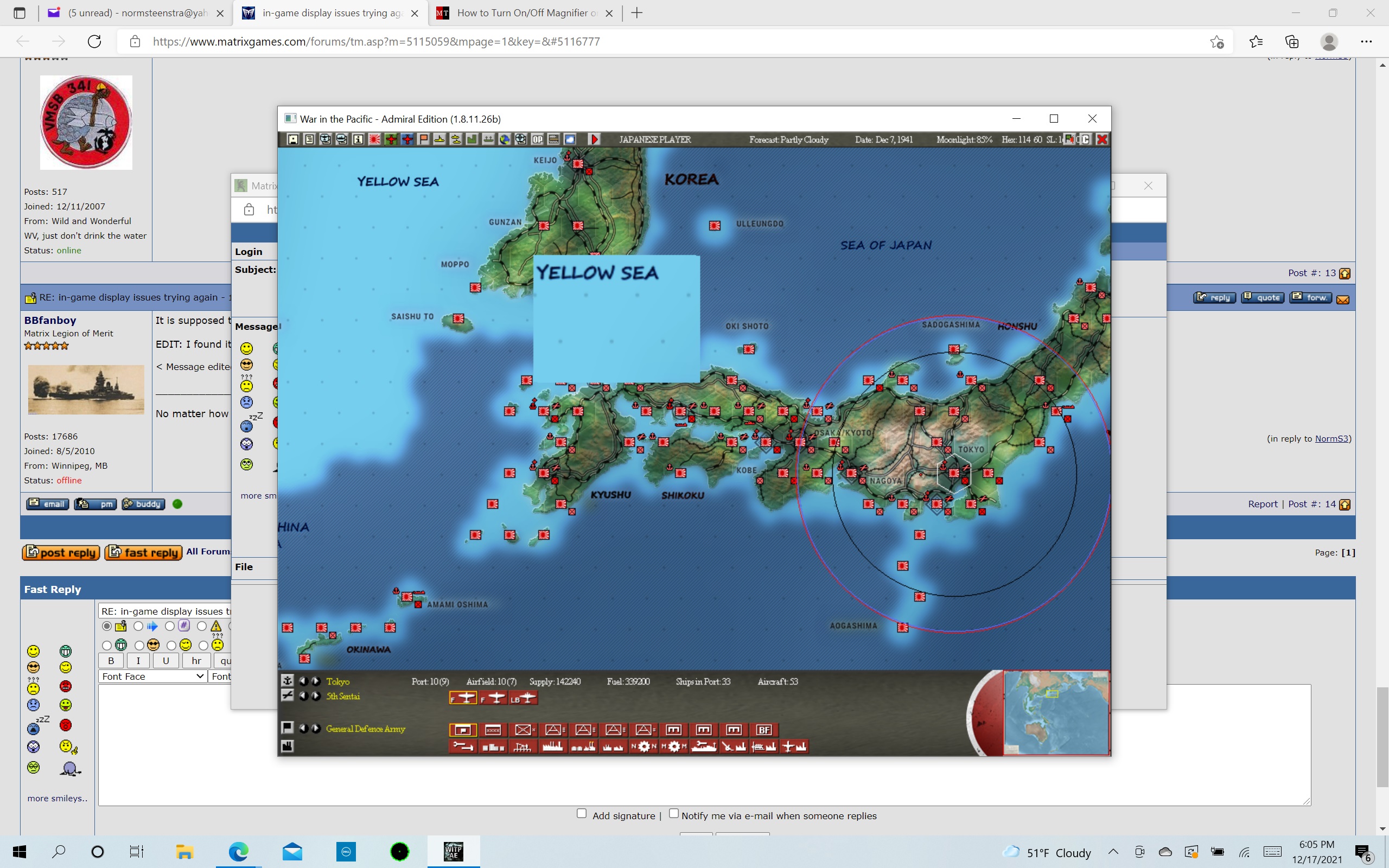The height and width of the screenshot is (868, 1389).
Task: Open the Font Face dropdown
Action: tap(152, 676)
